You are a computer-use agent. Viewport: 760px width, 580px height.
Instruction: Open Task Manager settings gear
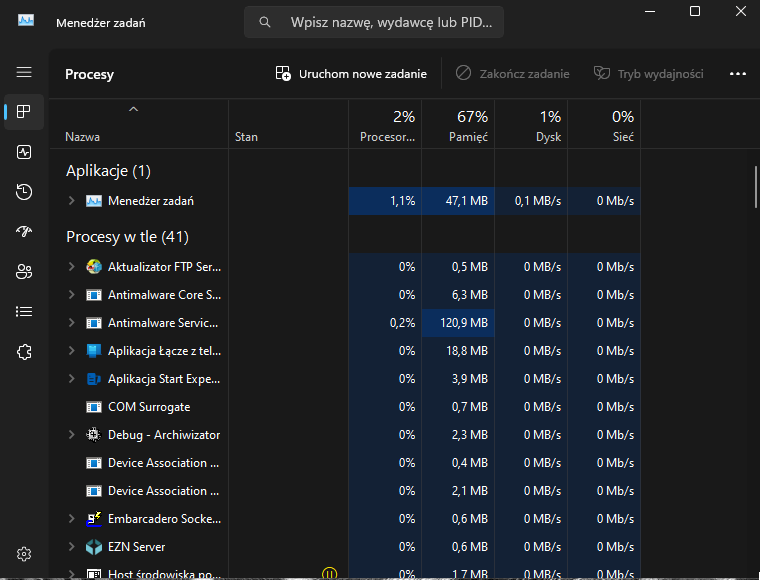[x=24, y=554]
